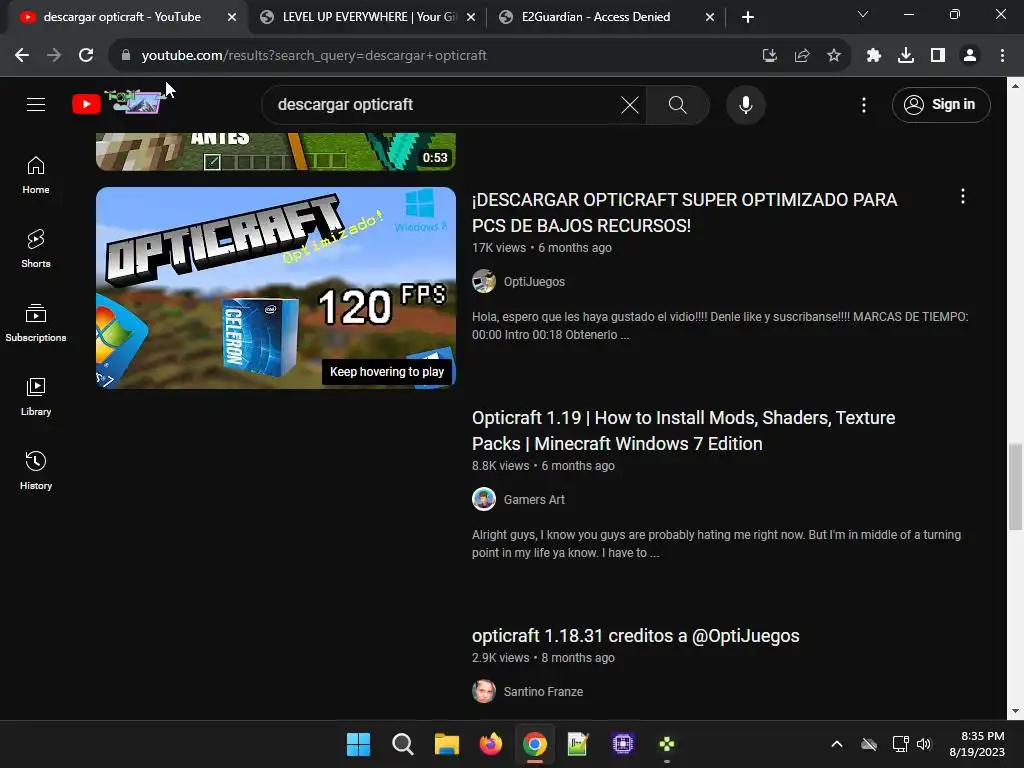Clear the search box with the X icon

point(630,104)
